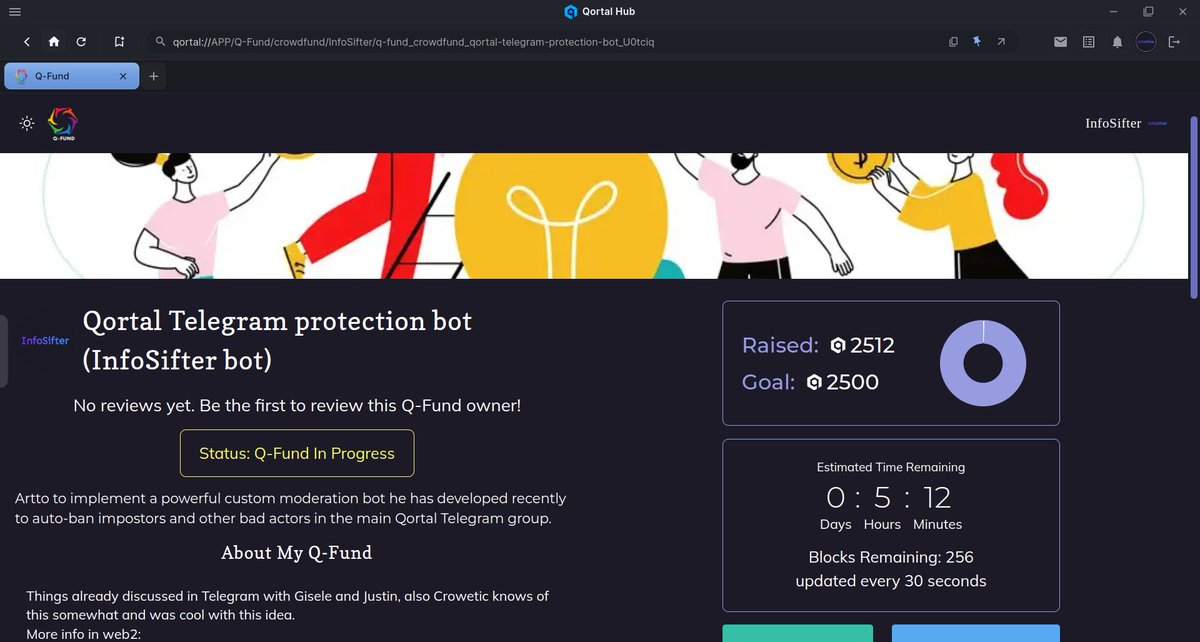Click the Qortal Hub logo in the title bar
Image resolution: width=1200 pixels, height=642 pixels.
tap(571, 11)
